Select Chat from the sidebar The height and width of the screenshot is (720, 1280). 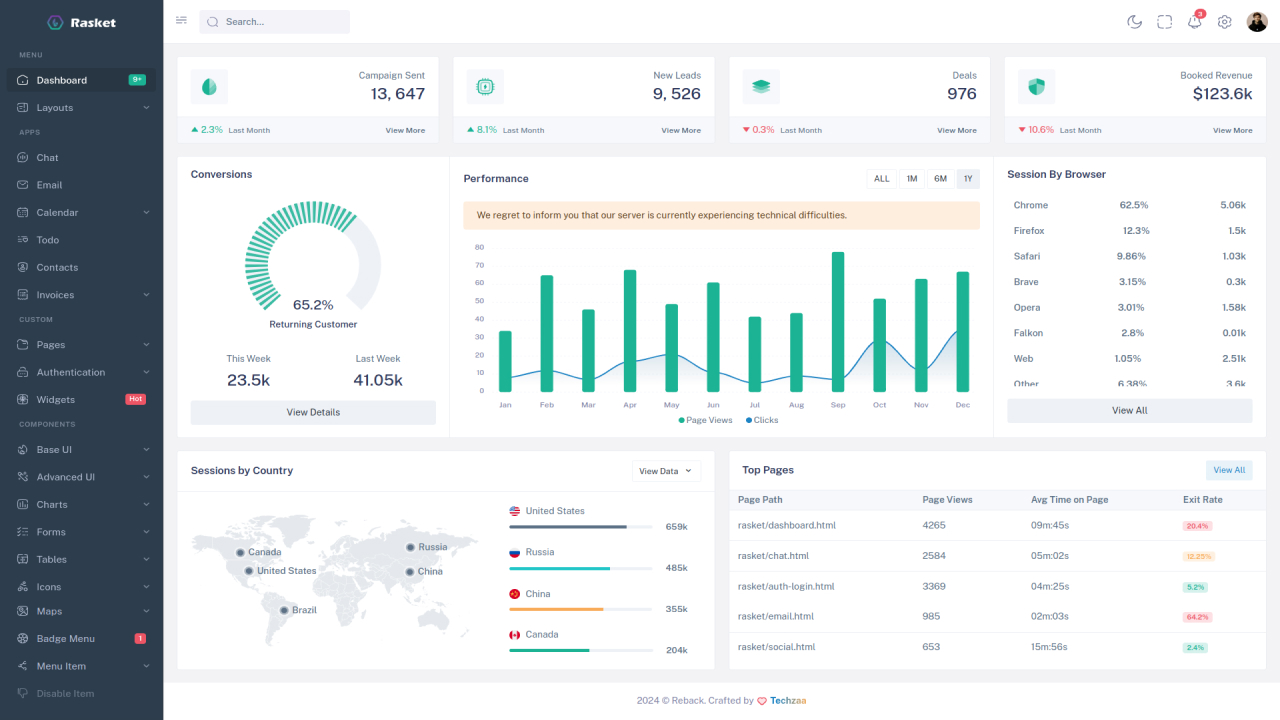coord(46,157)
